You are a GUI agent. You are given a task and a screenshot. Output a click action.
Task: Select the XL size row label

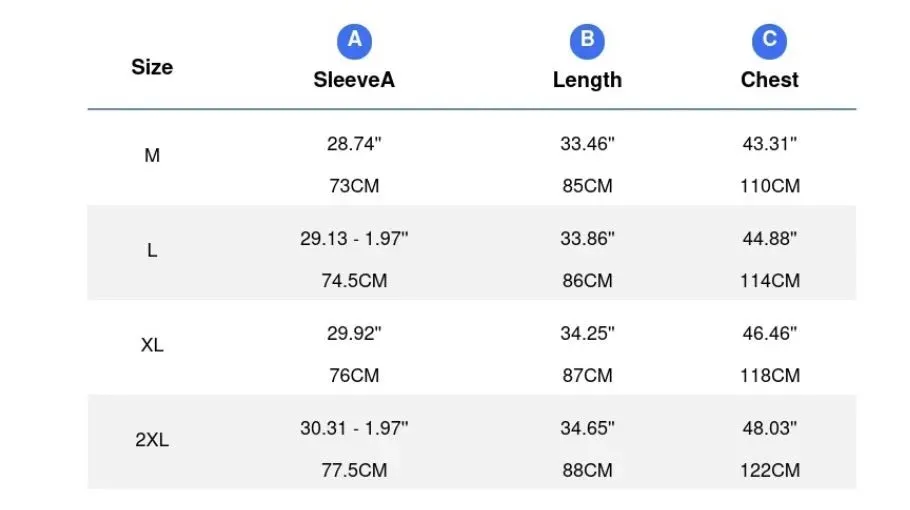[x=152, y=345]
